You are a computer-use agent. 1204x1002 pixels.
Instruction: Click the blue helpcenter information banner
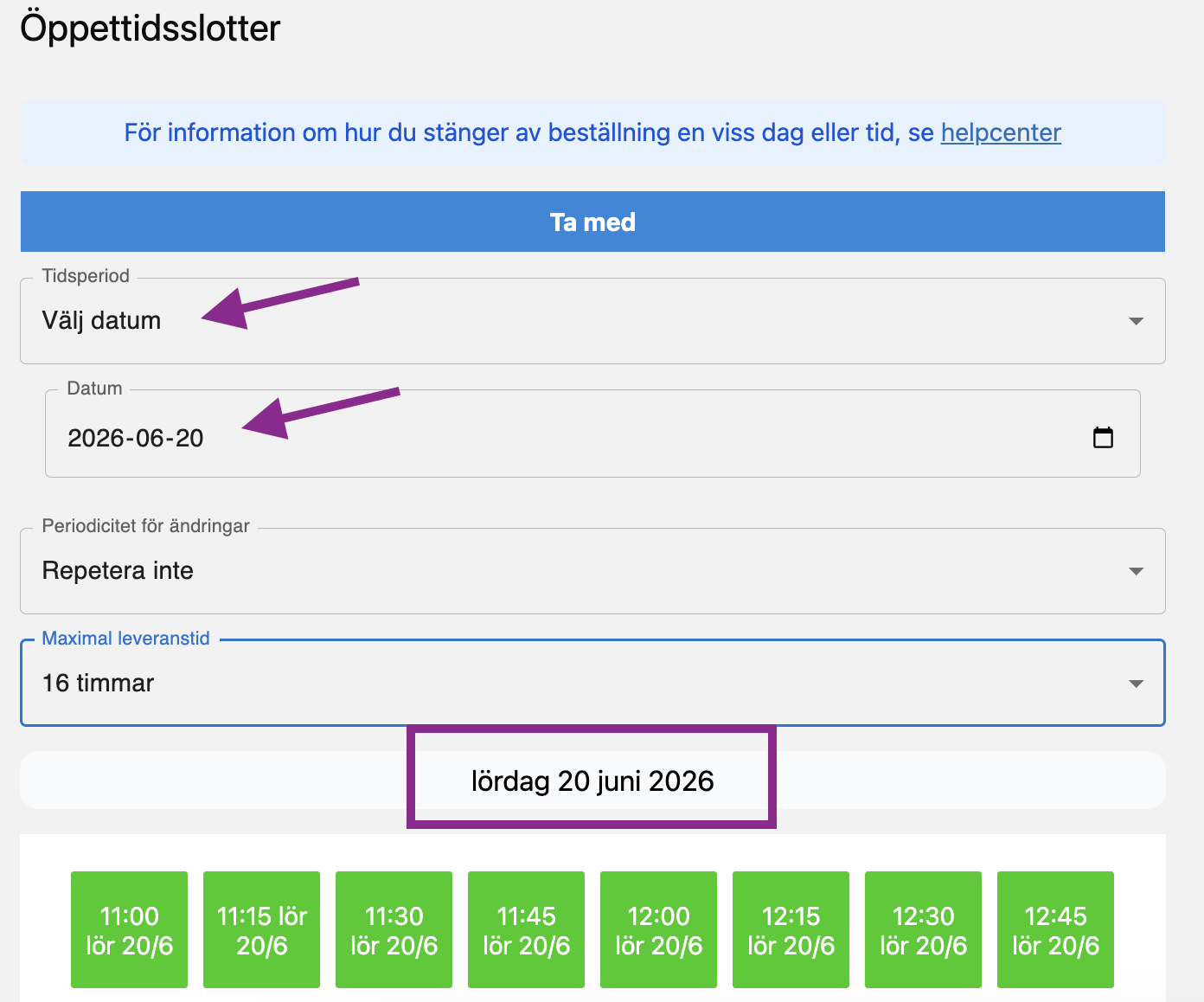[x=519, y=132]
